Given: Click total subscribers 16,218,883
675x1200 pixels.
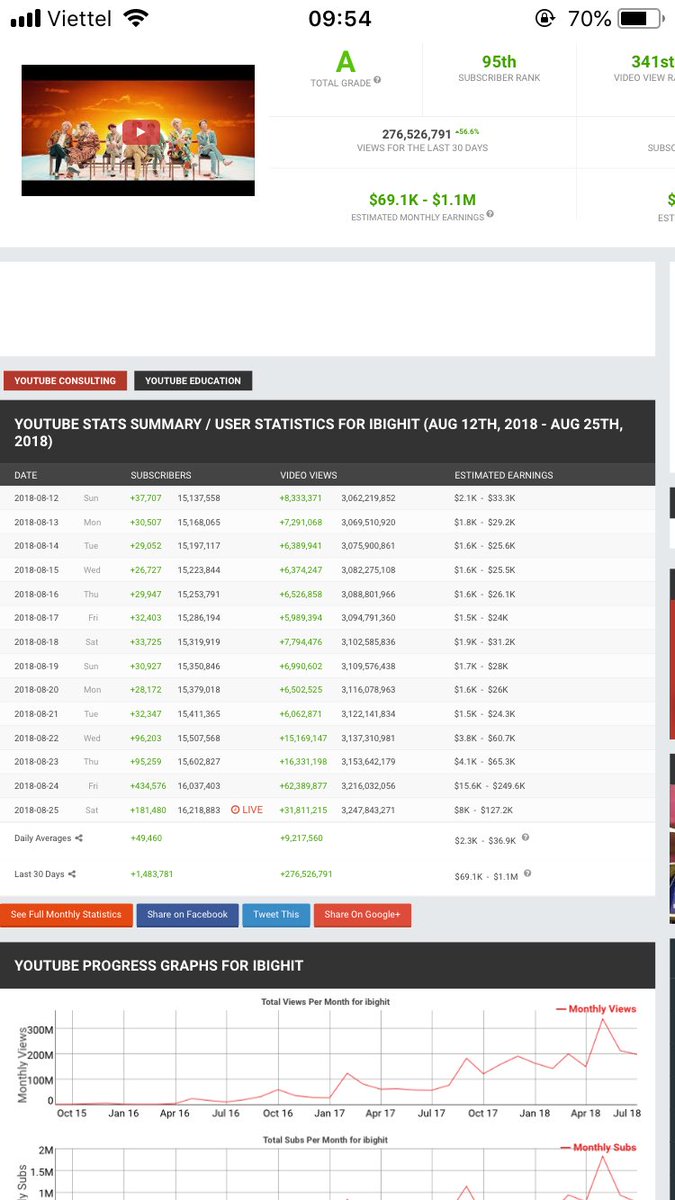Looking at the screenshot, I should (199, 810).
